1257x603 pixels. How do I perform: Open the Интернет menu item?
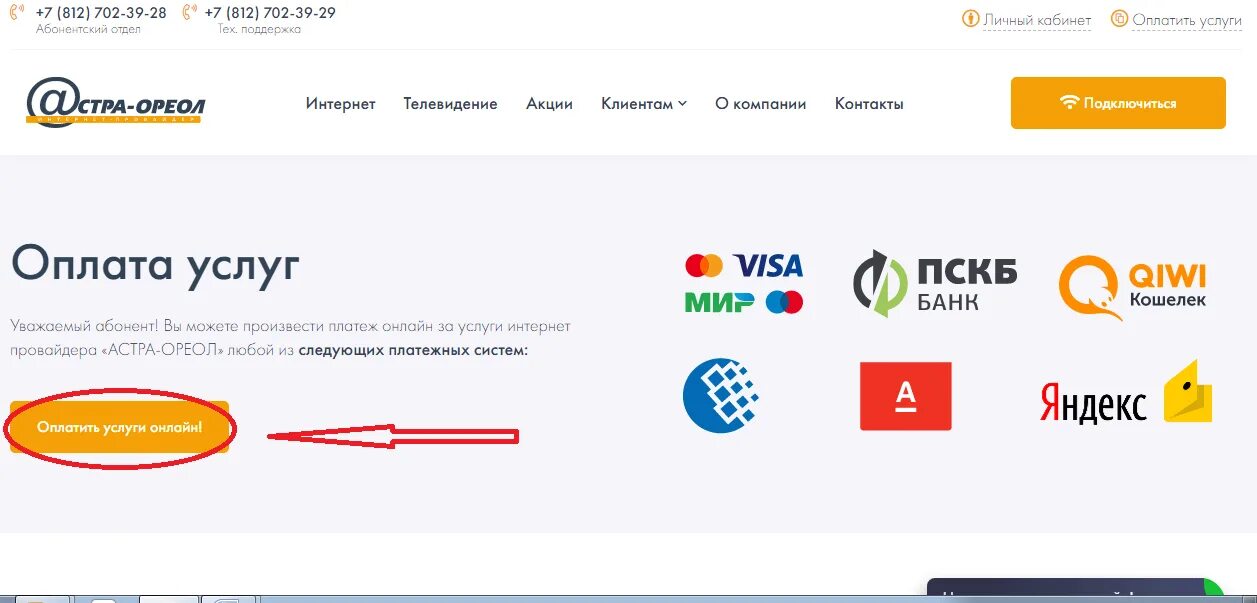point(341,104)
